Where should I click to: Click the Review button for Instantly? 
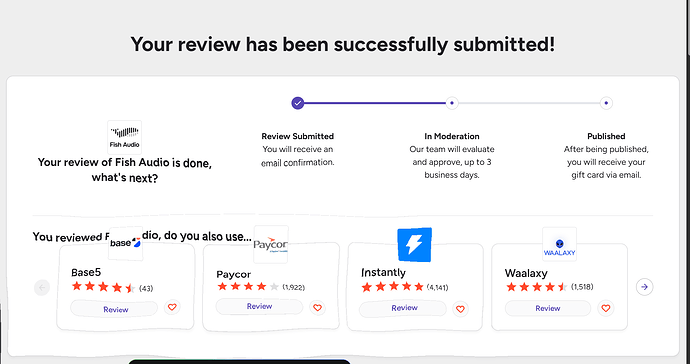403,308
